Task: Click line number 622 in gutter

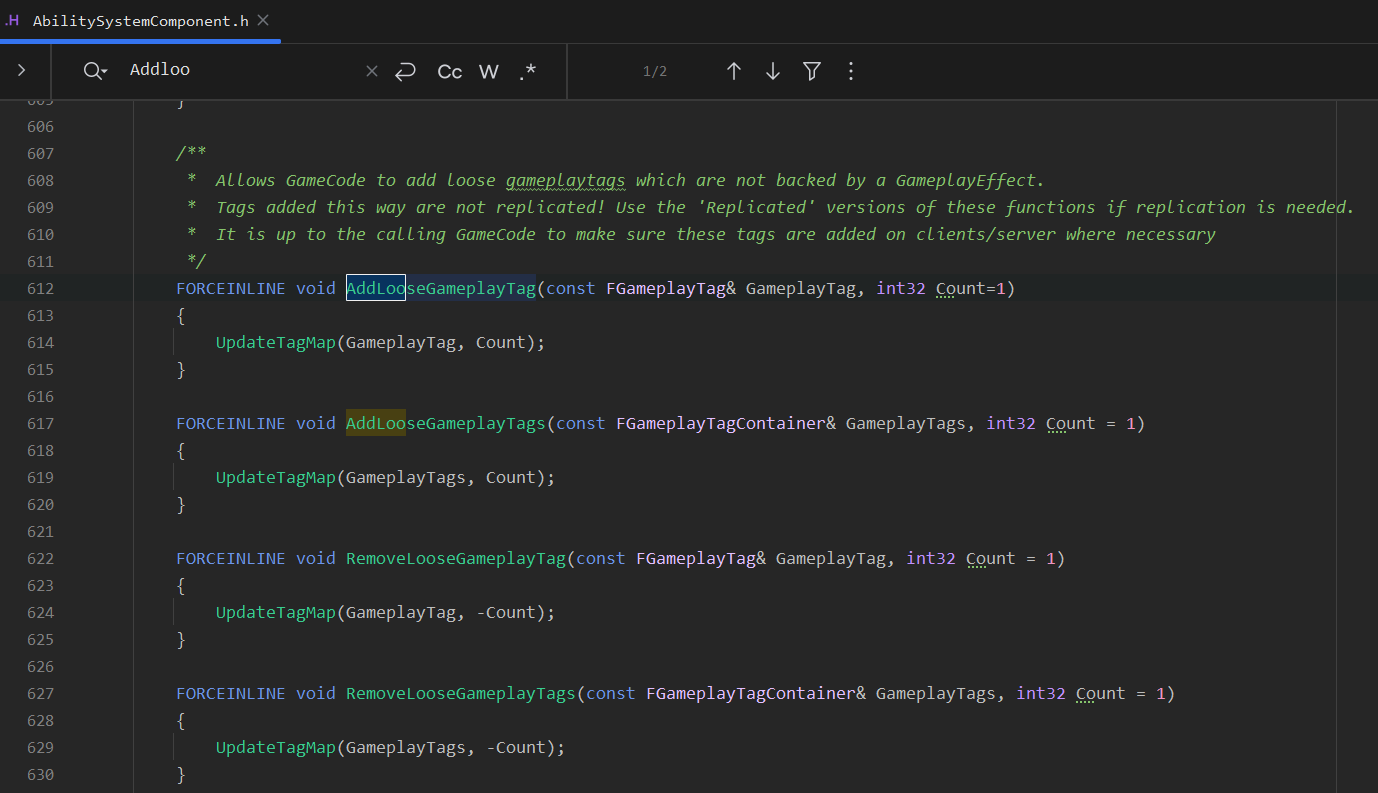Action: click(40, 558)
